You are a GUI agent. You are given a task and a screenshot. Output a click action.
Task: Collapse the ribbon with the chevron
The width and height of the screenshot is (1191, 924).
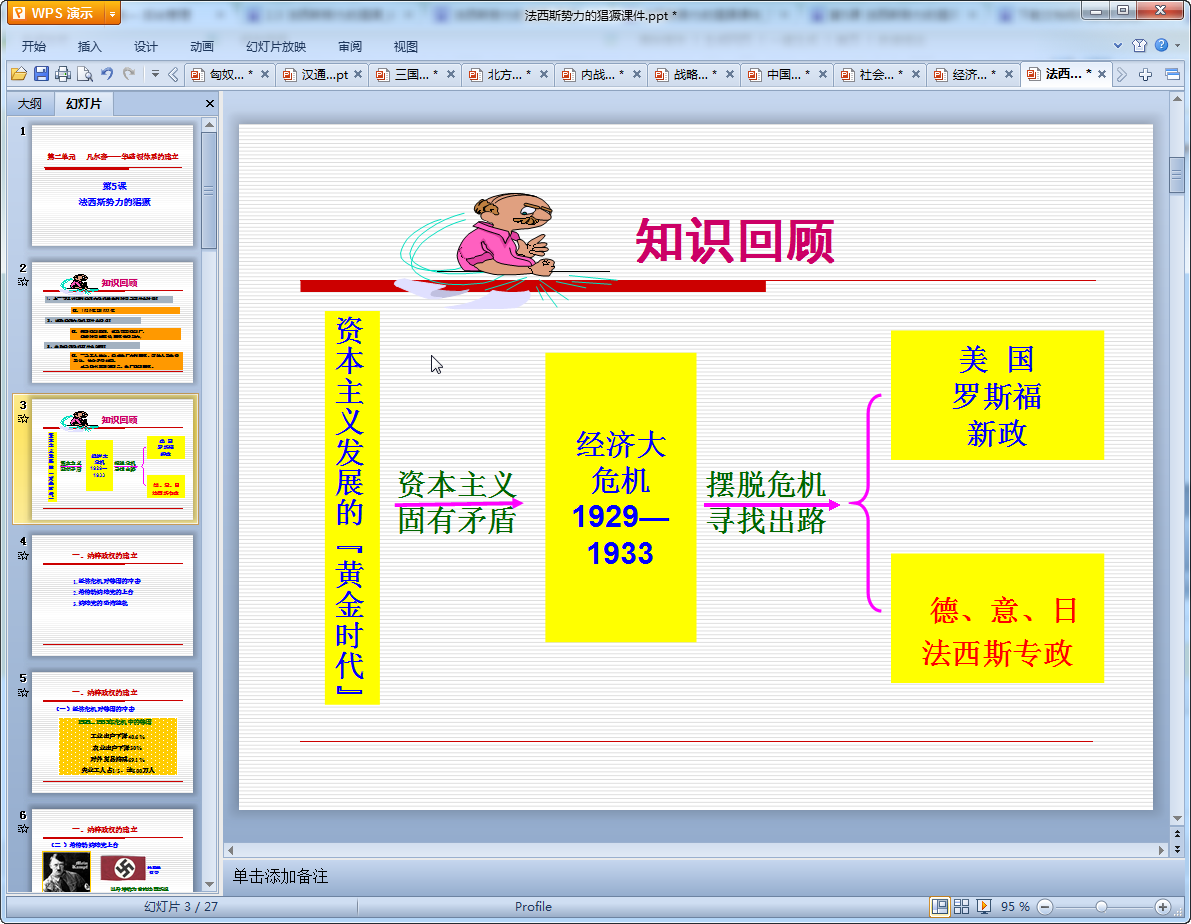coord(1118,46)
